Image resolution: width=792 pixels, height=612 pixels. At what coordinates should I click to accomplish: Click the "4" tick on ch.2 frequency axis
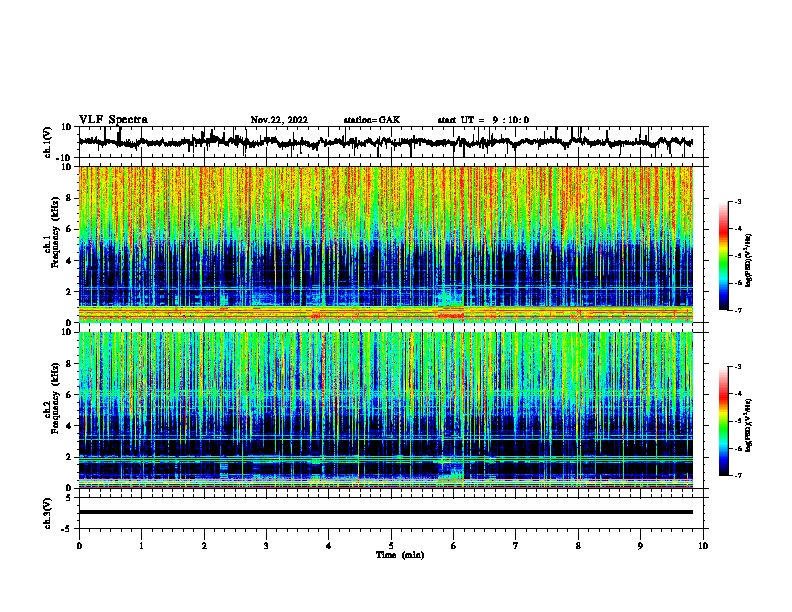69,426
